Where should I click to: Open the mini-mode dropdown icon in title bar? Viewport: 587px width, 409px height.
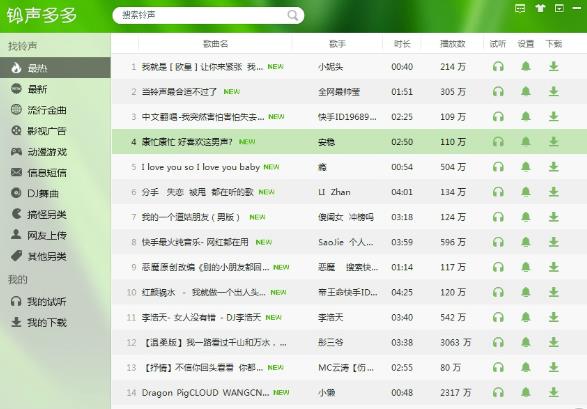[559, 8]
